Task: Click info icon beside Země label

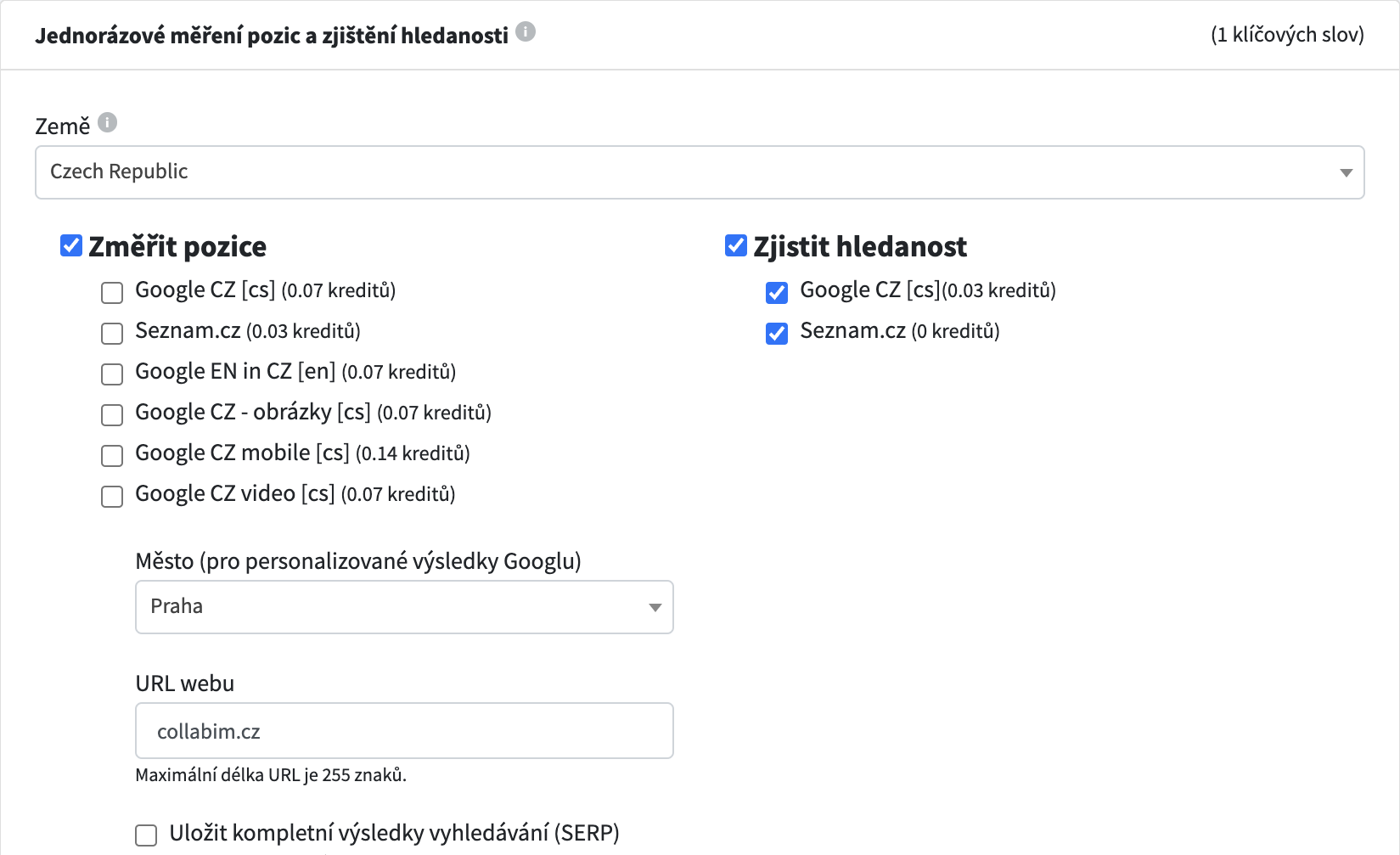Action: [107, 122]
